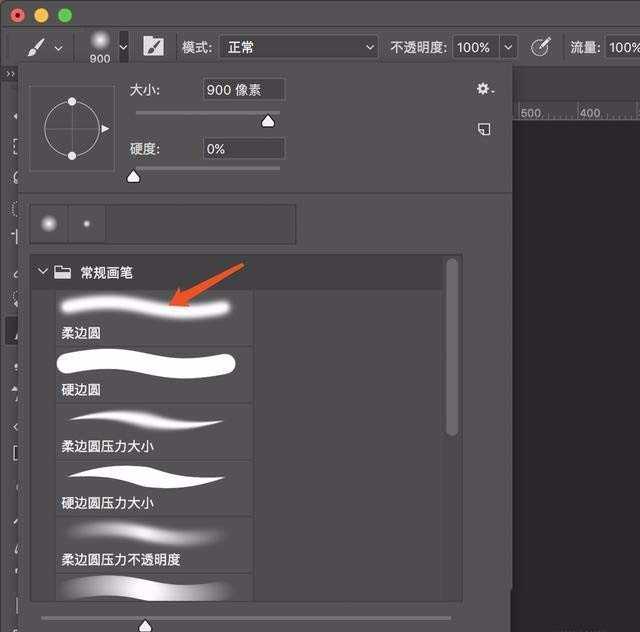
Task: Click the 大小 size slider handle
Action: (x=267, y=121)
